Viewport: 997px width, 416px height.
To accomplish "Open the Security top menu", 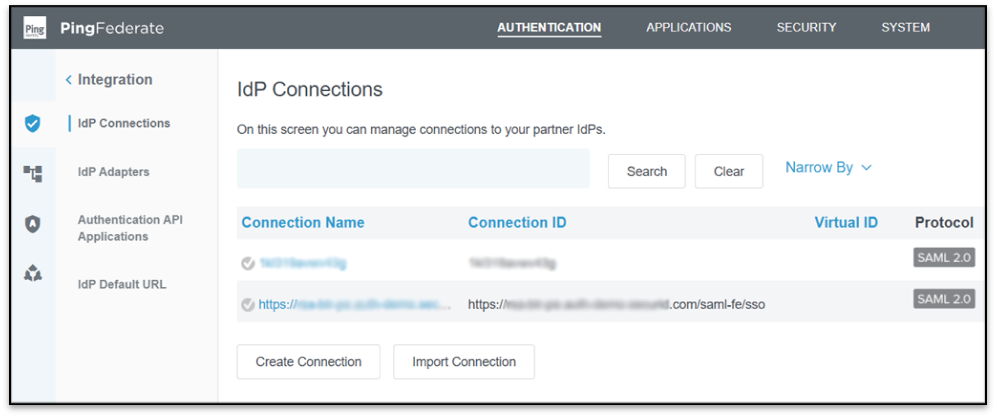I will click(x=806, y=28).
